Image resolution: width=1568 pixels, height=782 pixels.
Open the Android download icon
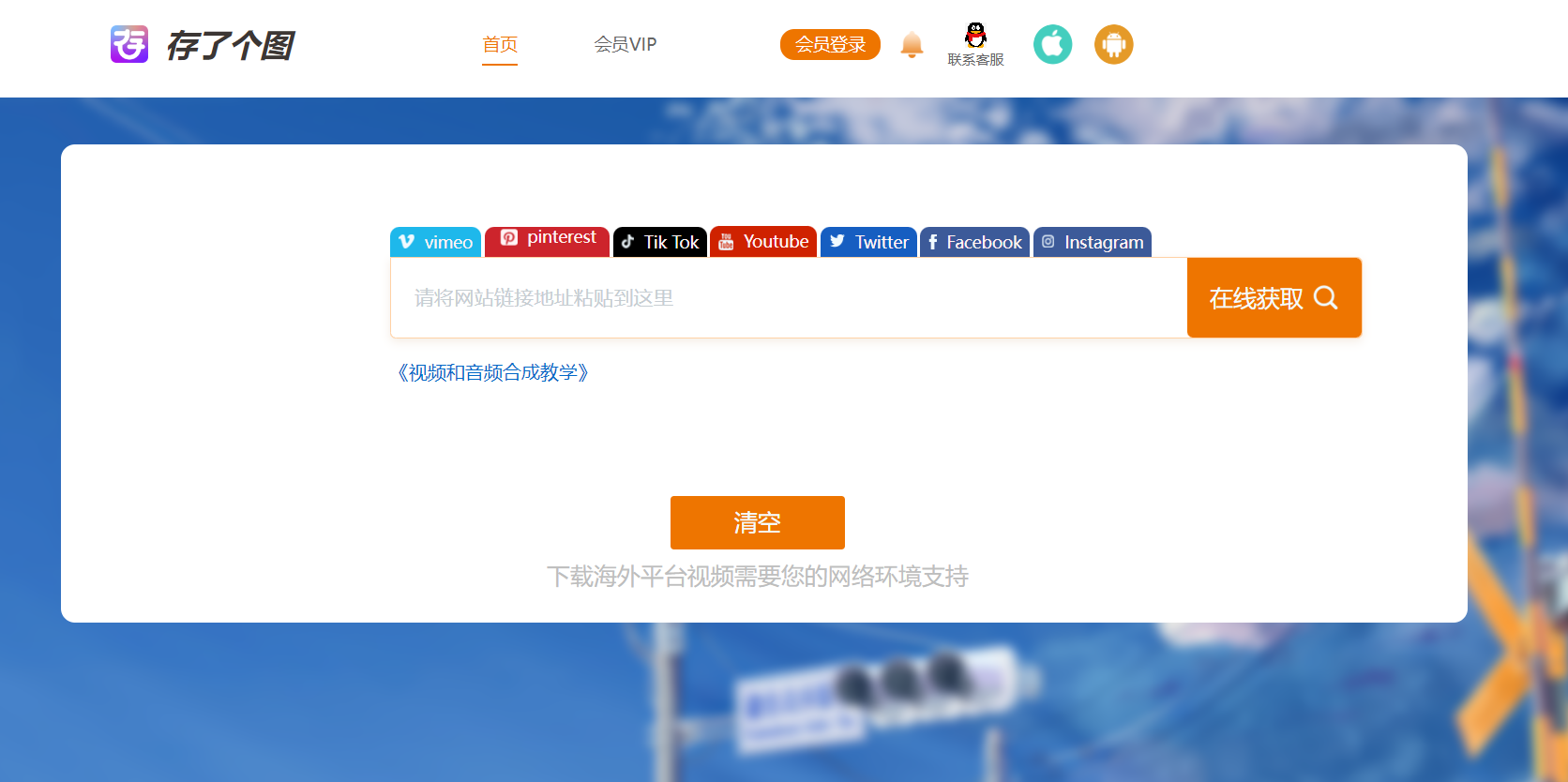(1114, 44)
